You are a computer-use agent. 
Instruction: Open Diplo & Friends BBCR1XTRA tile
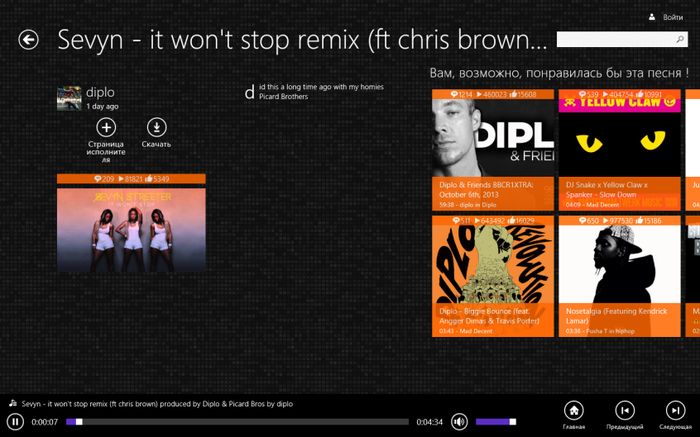(x=492, y=149)
